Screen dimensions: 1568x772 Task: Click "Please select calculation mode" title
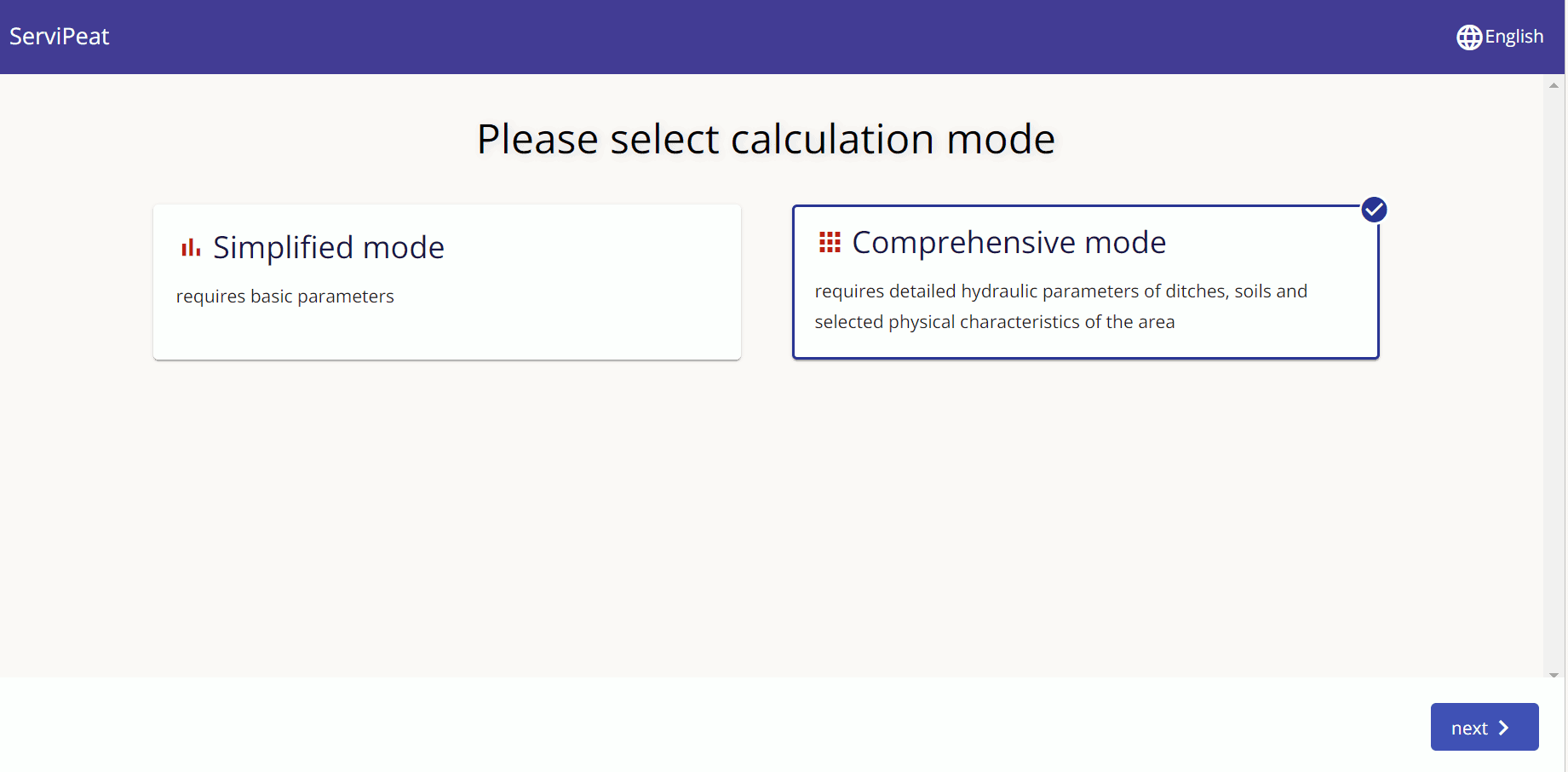(x=766, y=139)
